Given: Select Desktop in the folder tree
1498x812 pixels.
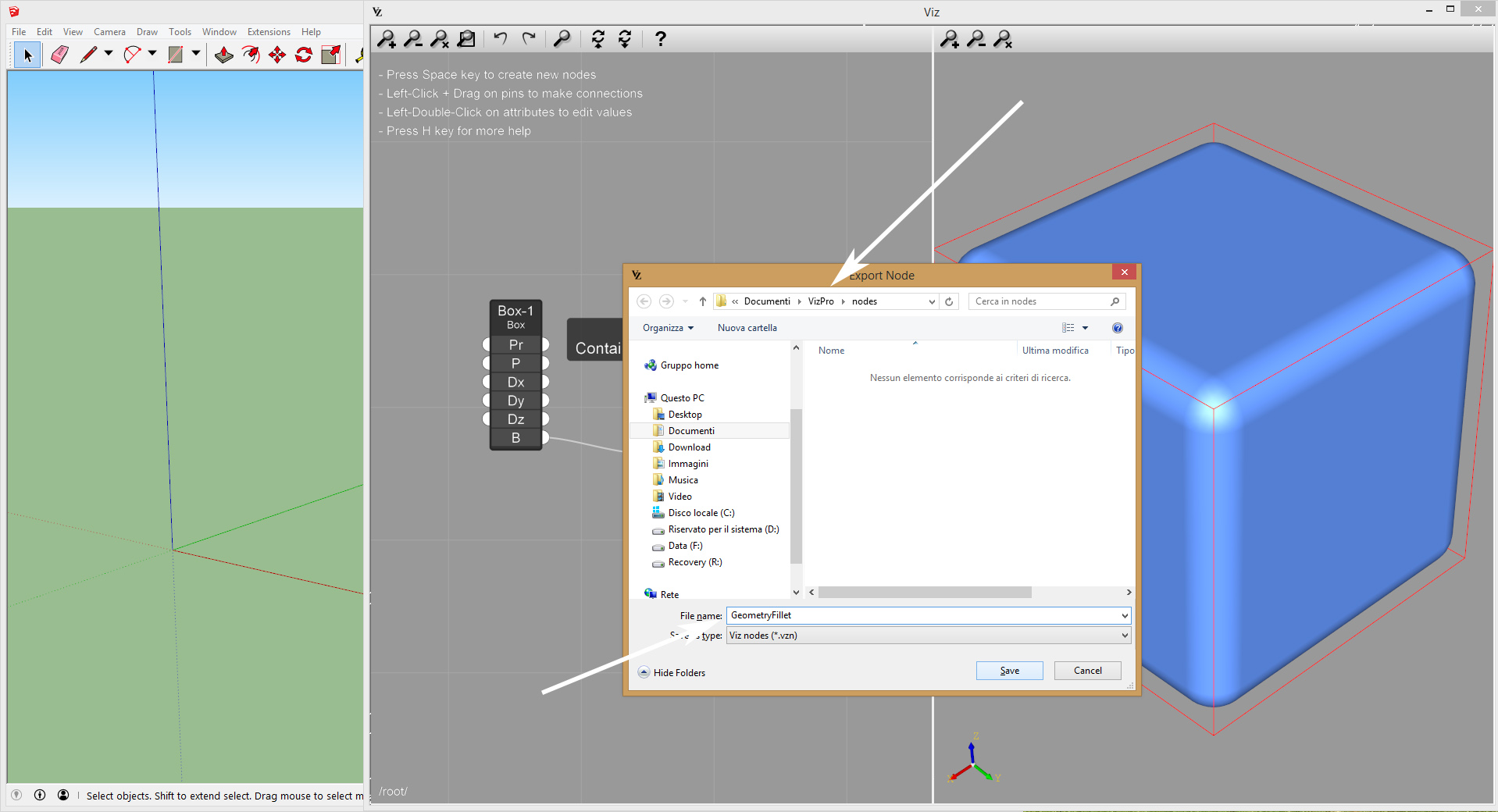Looking at the screenshot, I should pos(685,415).
